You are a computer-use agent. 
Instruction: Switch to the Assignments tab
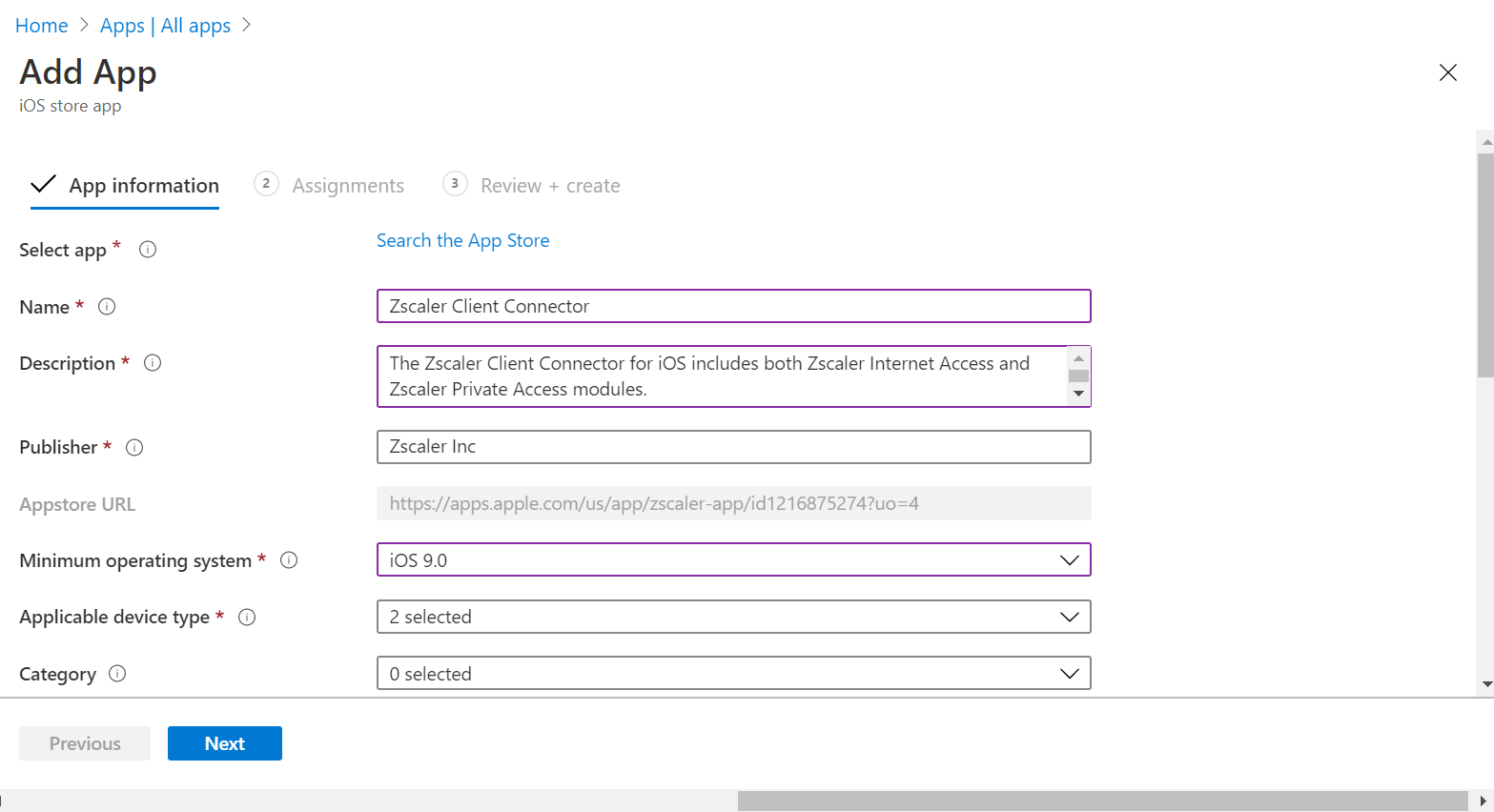point(347,185)
